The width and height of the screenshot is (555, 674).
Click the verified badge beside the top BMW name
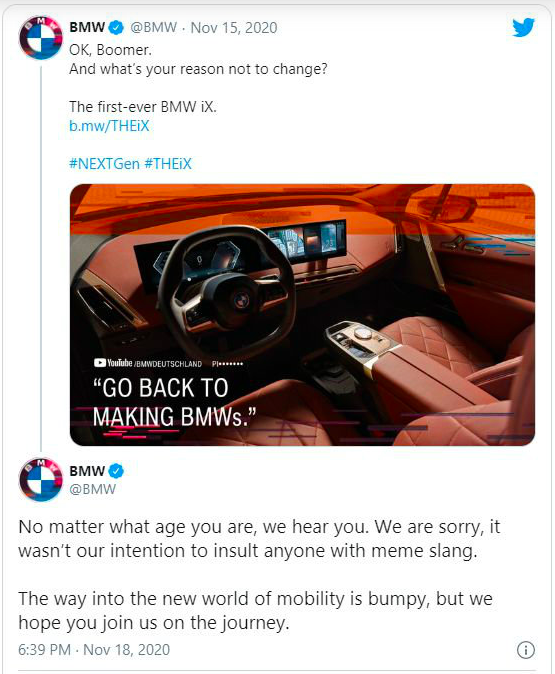click(x=116, y=28)
